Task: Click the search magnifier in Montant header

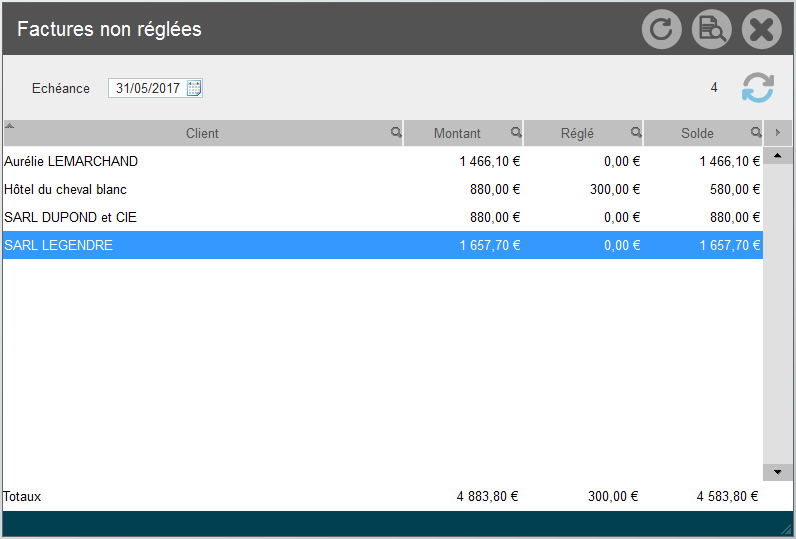Action: [516, 132]
